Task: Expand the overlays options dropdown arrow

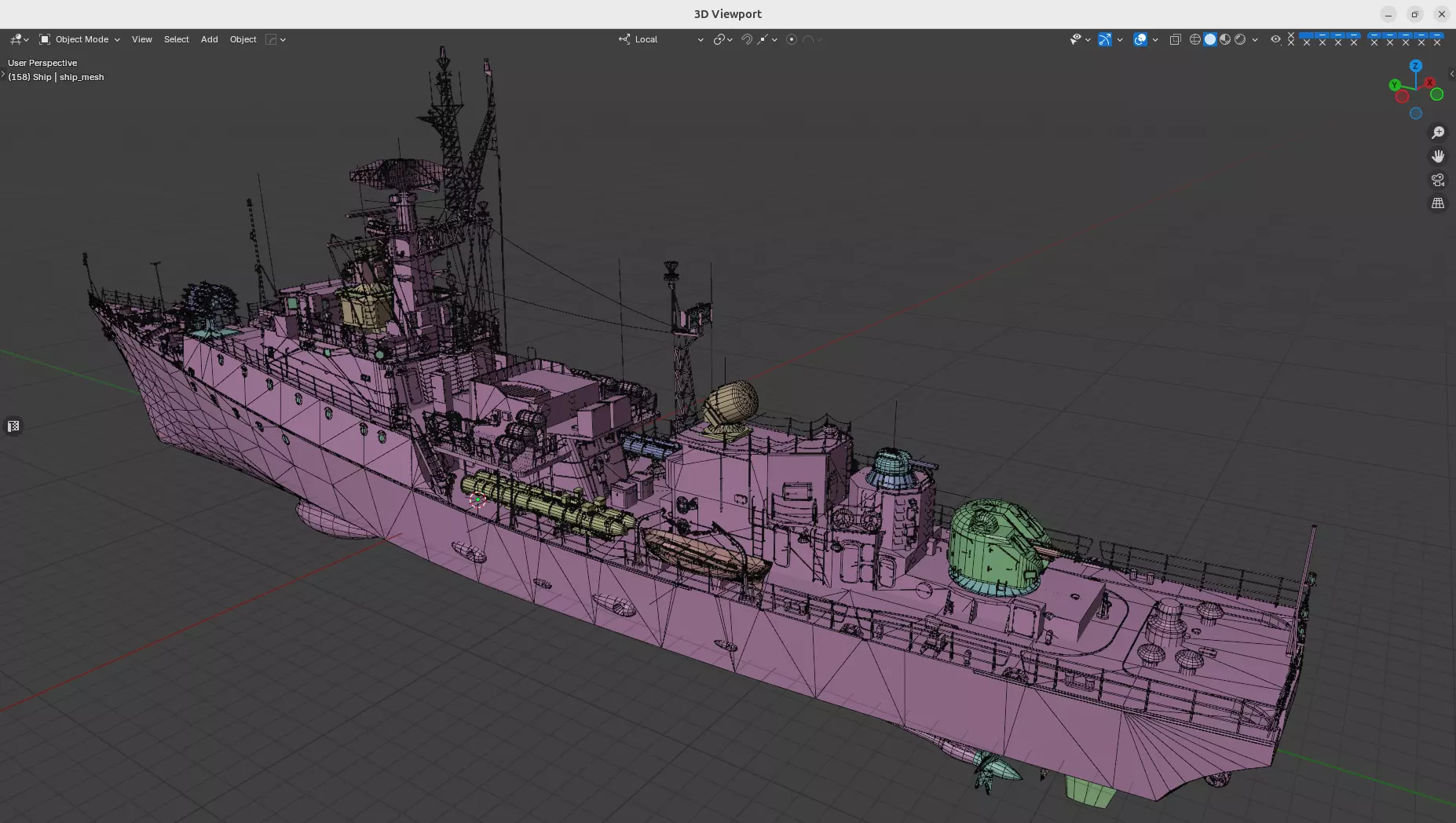Action: pos(1155,39)
